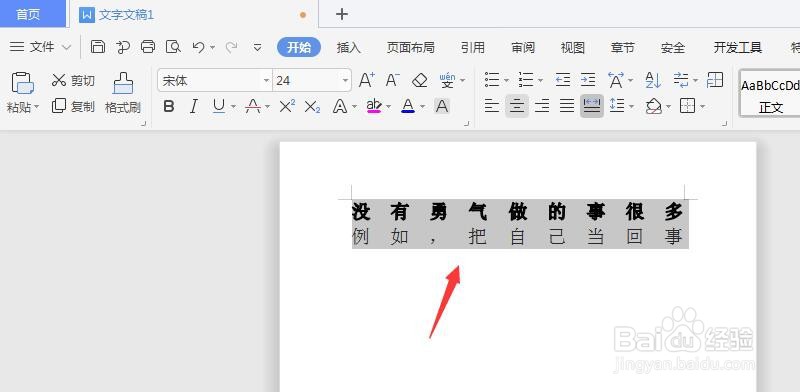Viewport: 800px width, 392px height.
Task: Switch to the 视图 tab
Action: pos(572,47)
